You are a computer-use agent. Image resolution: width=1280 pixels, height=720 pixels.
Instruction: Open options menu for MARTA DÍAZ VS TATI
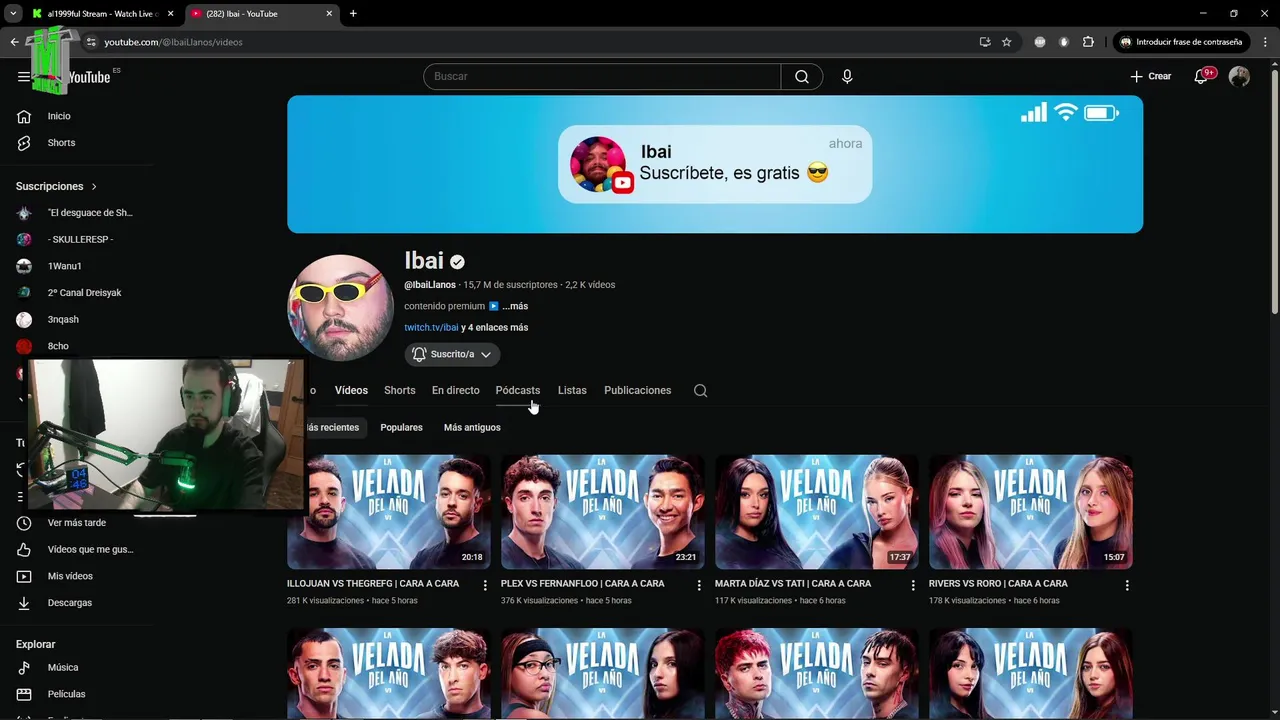tap(912, 585)
